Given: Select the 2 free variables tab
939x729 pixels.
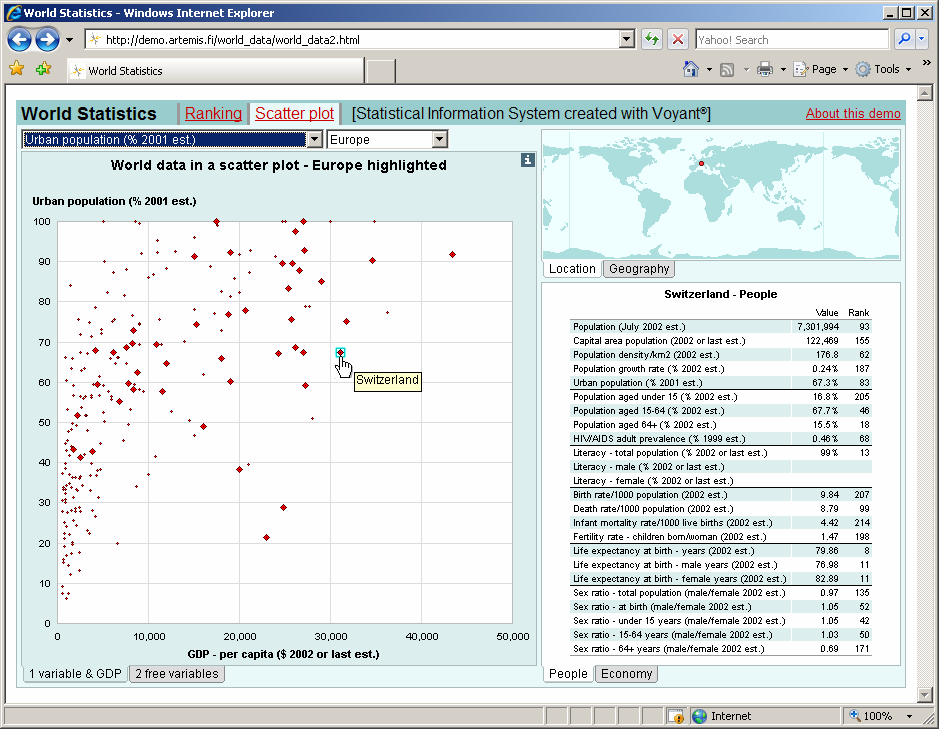Looking at the screenshot, I should point(177,674).
